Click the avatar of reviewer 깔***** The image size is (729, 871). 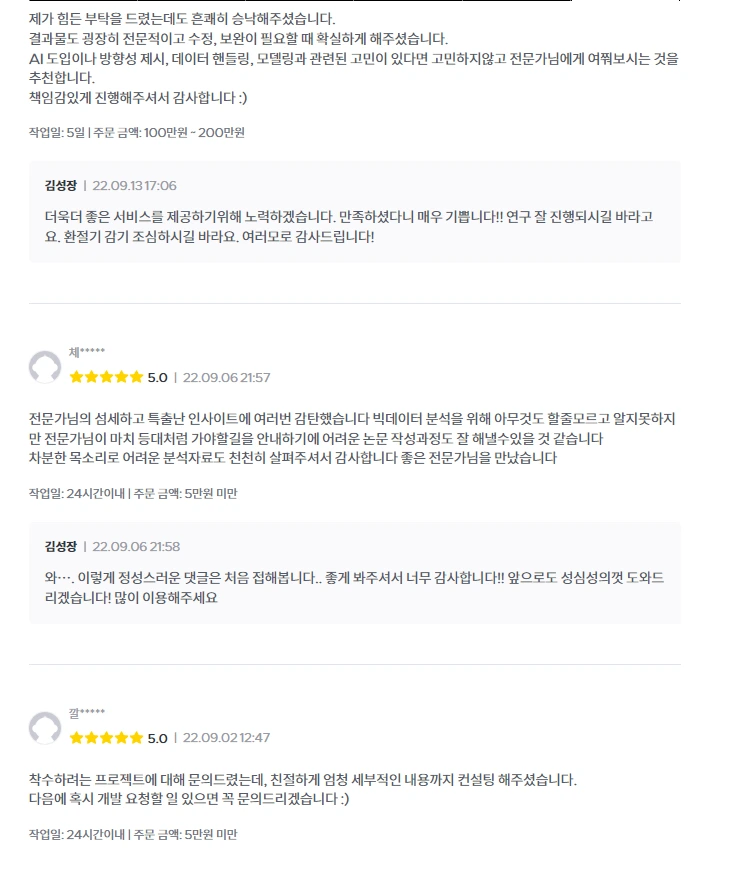[x=44, y=728]
